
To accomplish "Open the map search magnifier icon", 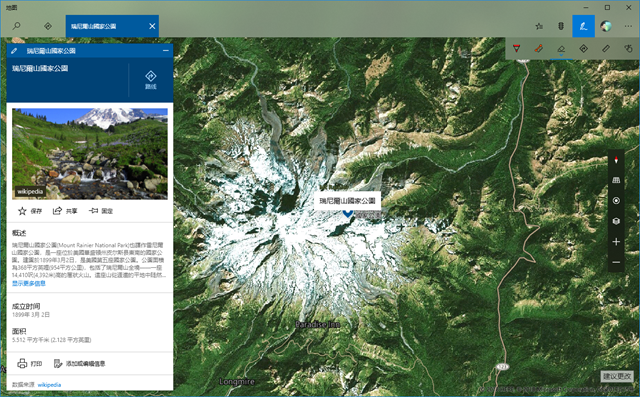I will point(16,26).
